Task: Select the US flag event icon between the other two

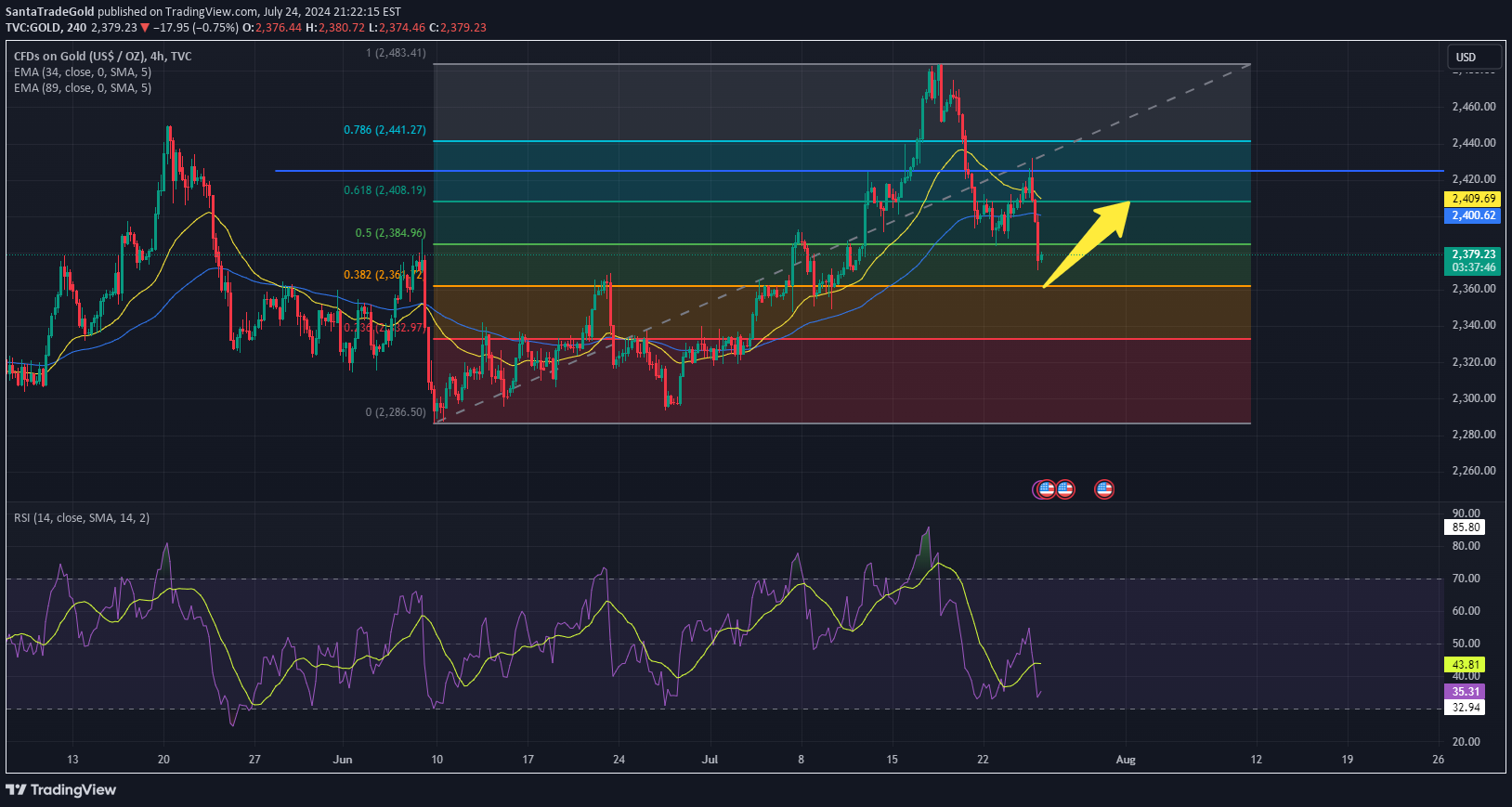Action: click(1065, 489)
